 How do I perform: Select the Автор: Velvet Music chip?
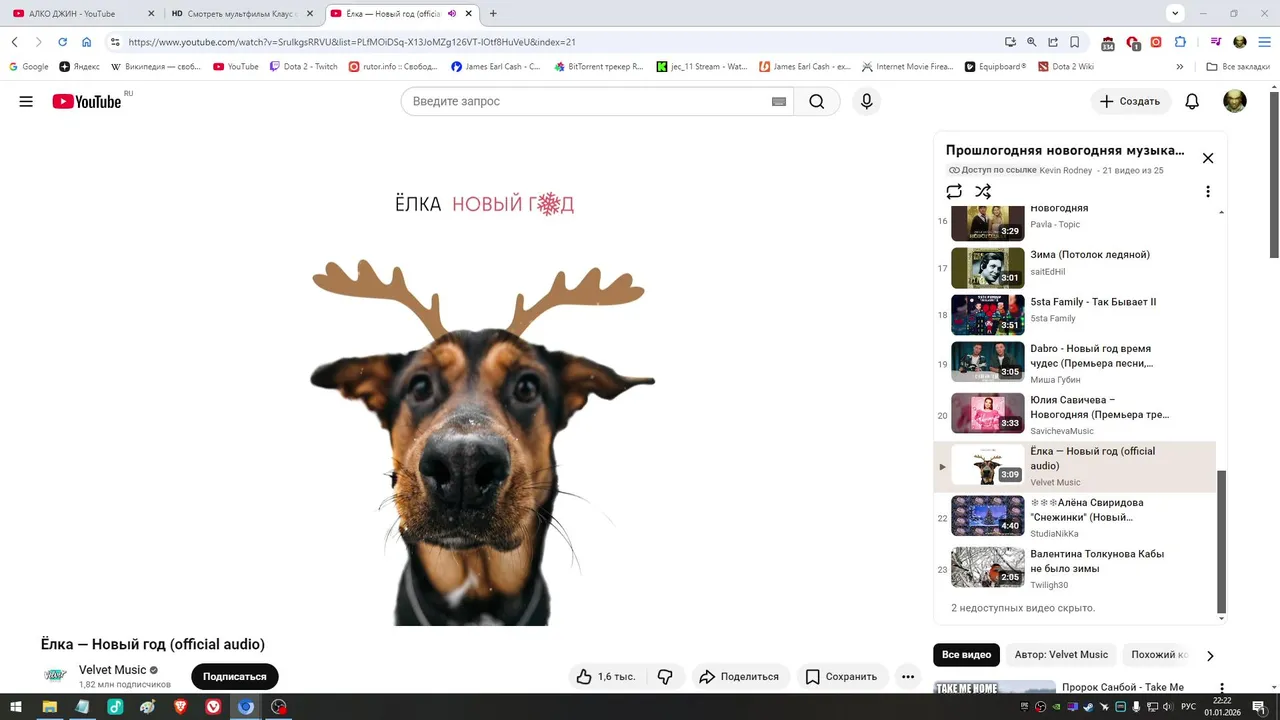tap(1061, 655)
